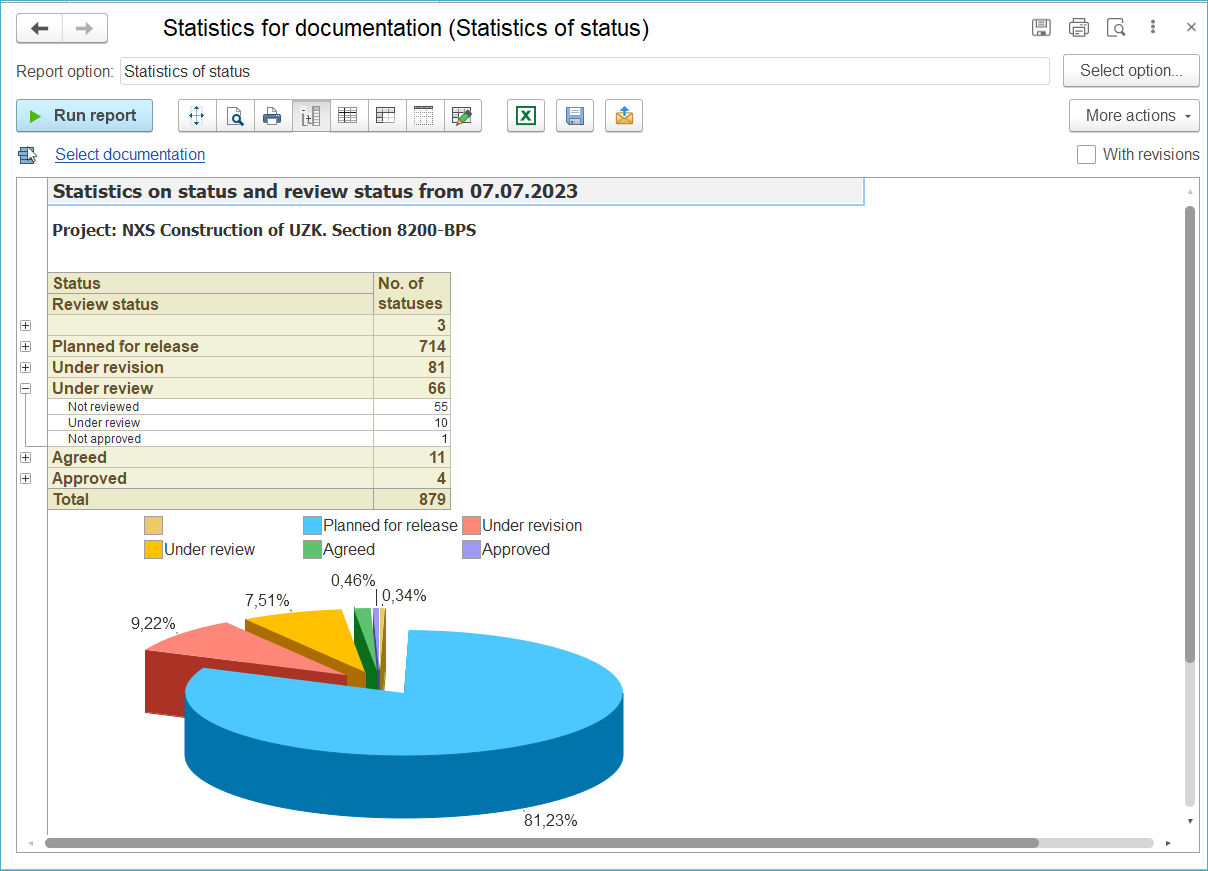Click the send by email envelope icon

click(624, 116)
